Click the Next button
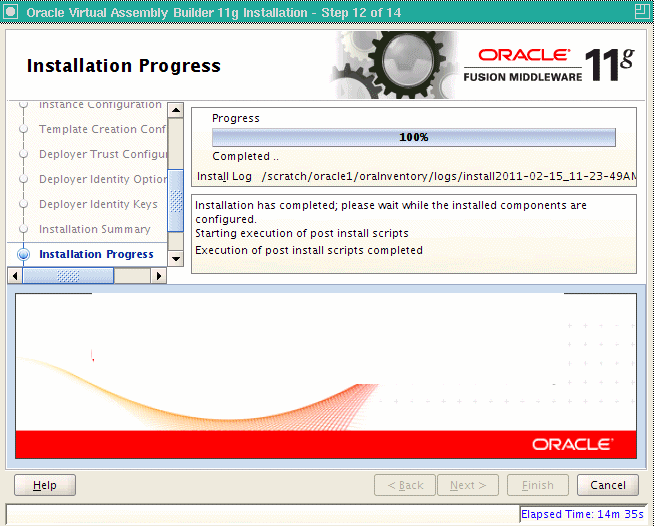The width and height of the screenshot is (654, 526). click(x=468, y=485)
